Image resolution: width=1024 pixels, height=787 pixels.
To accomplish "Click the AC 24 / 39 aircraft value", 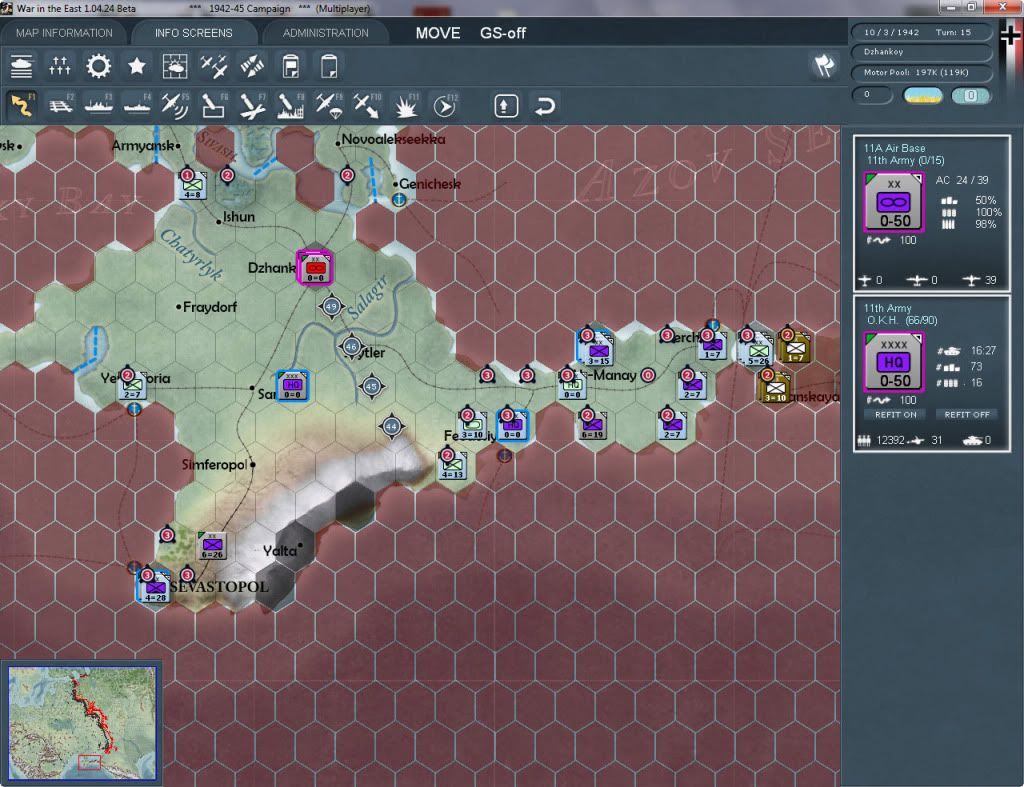I will click(962, 180).
